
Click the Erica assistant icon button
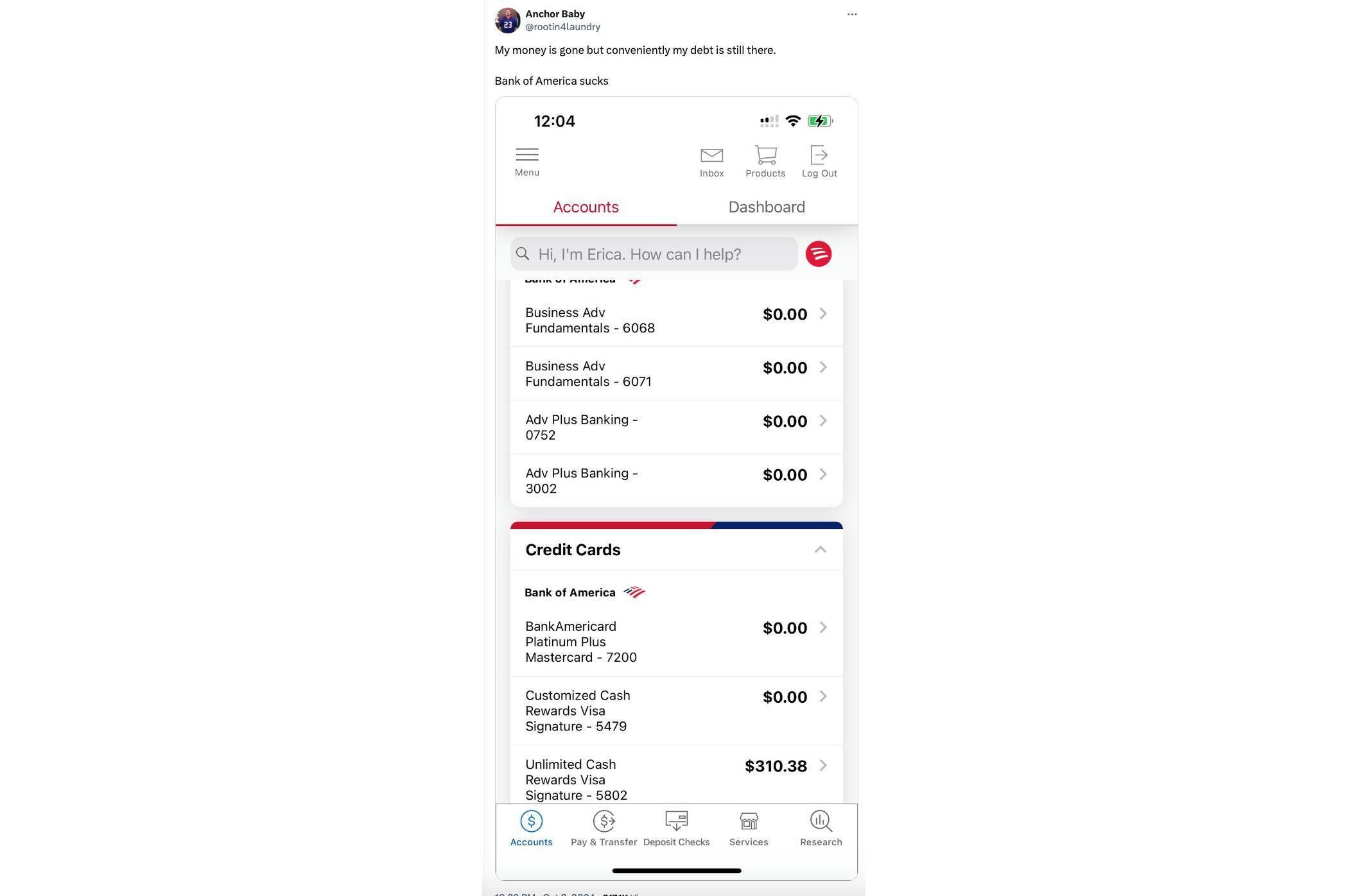[820, 253]
